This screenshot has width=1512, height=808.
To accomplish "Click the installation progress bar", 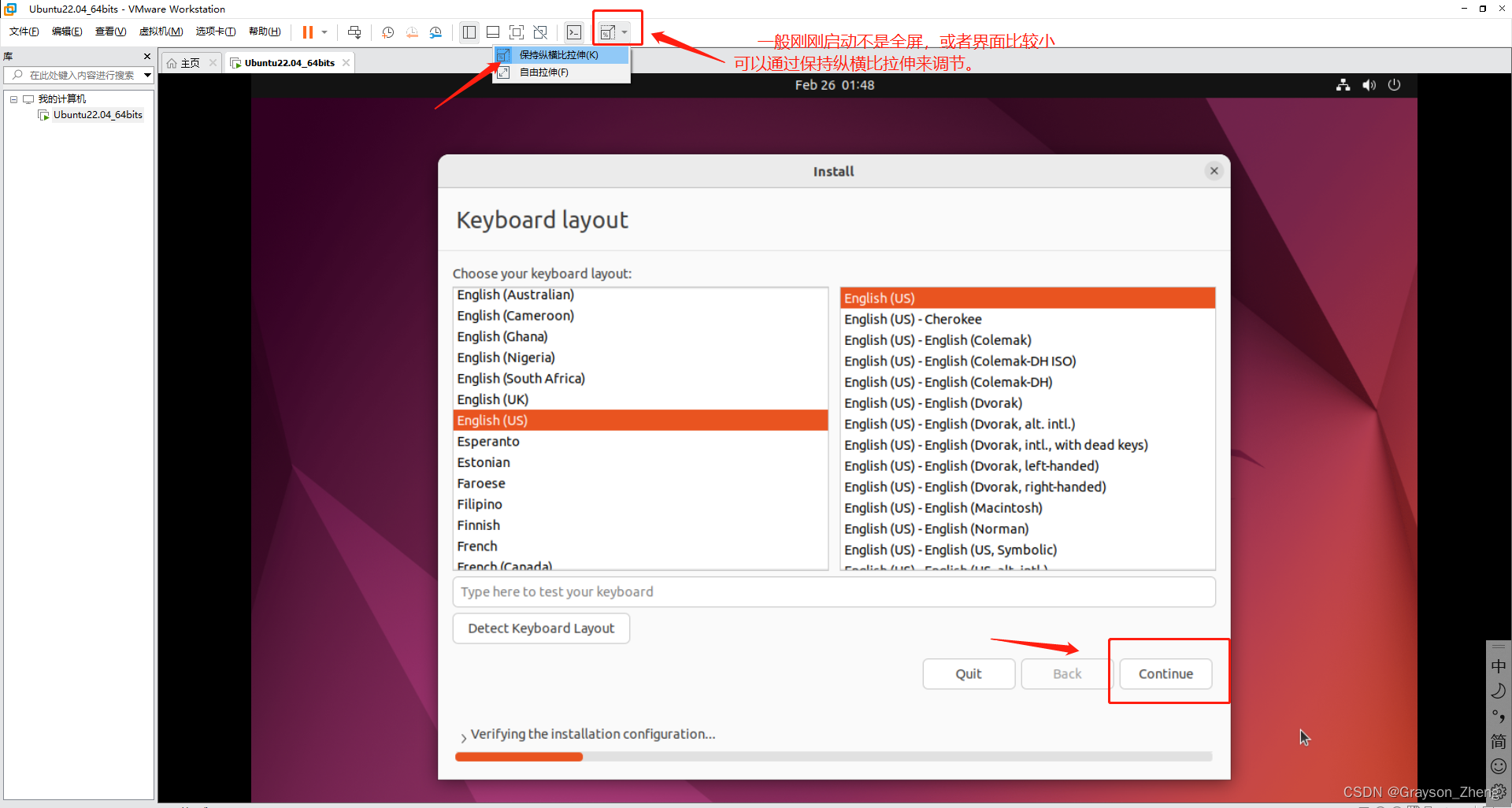I will [833, 757].
